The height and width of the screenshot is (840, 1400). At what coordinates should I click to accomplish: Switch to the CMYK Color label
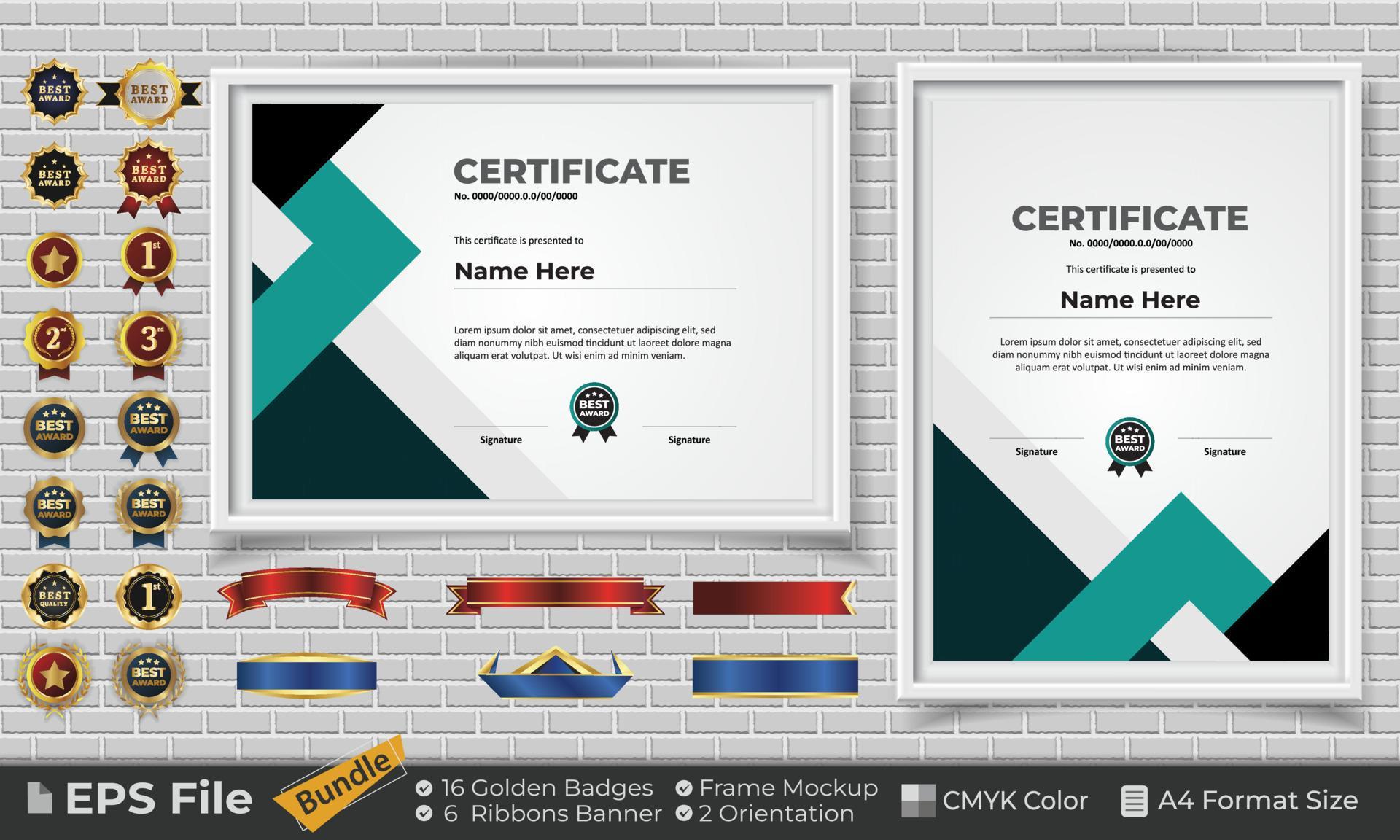click(x=1017, y=800)
